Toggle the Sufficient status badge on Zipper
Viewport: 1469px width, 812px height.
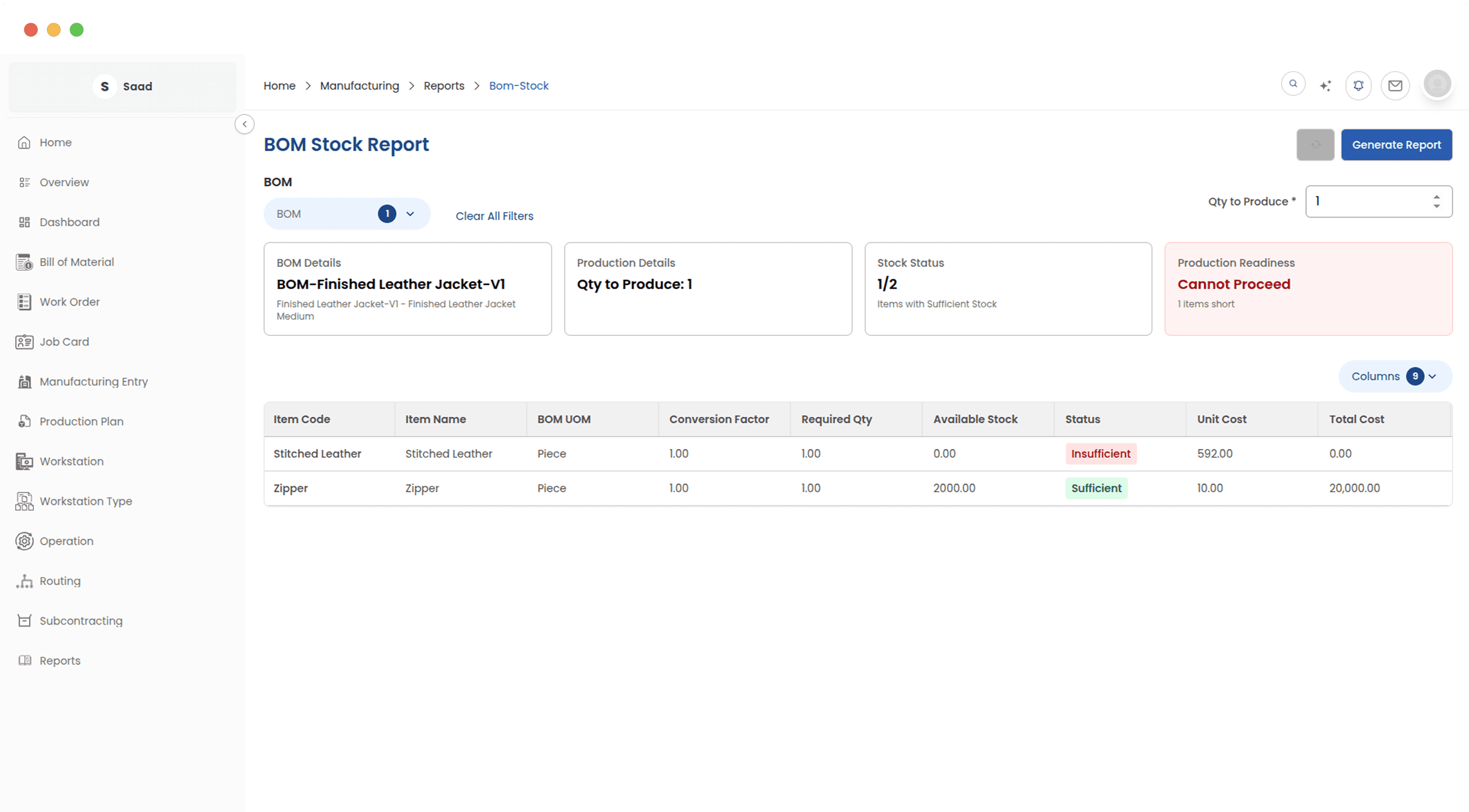[1096, 488]
